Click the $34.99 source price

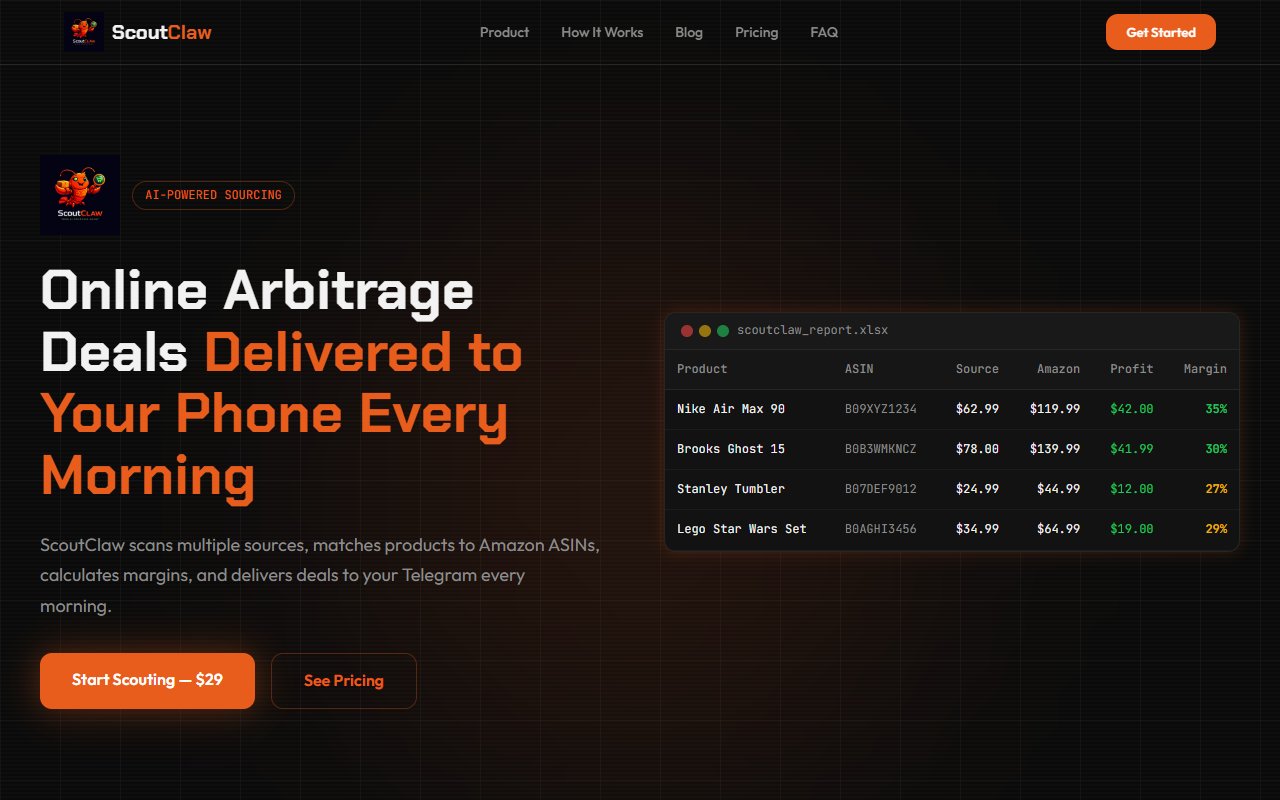tap(977, 529)
